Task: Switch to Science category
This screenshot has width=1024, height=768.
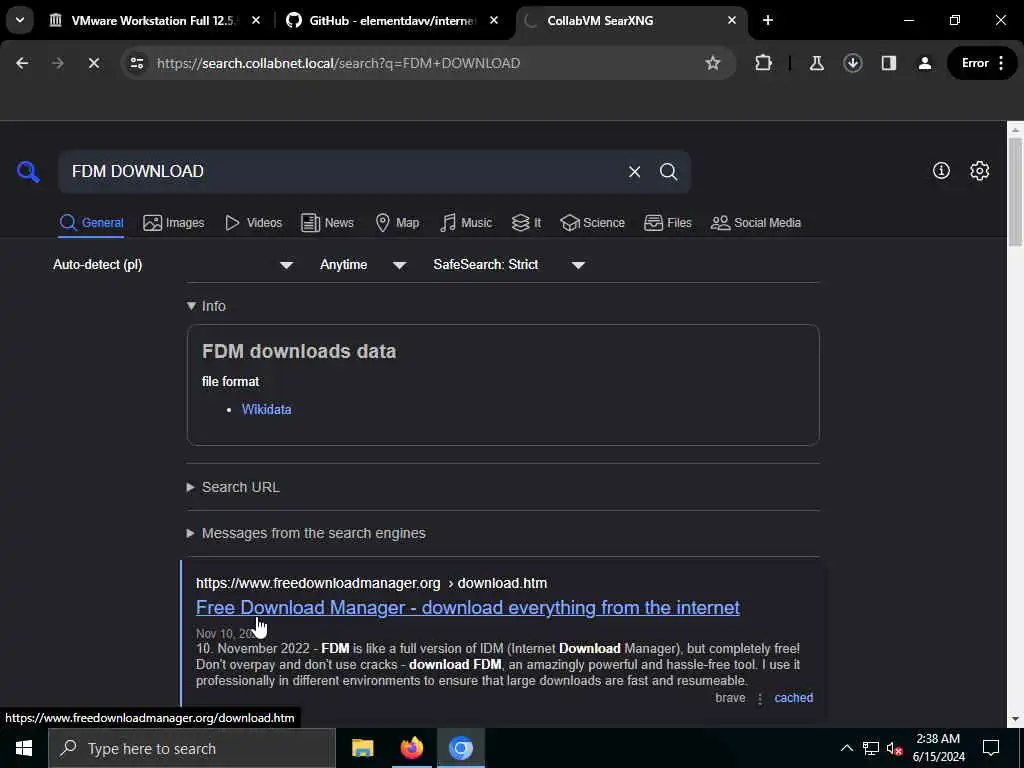Action: pyautogui.click(x=592, y=223)
